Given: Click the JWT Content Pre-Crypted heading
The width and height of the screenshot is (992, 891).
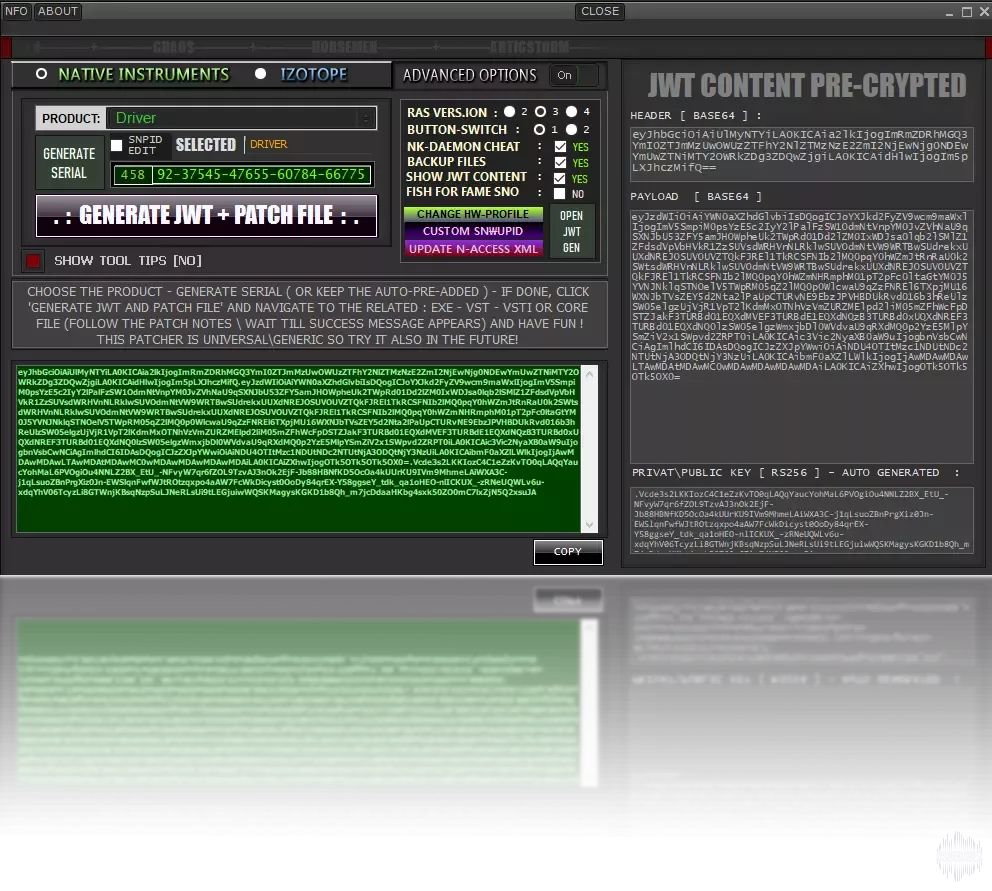Looking at the screenshot, I should click(807, 85).
